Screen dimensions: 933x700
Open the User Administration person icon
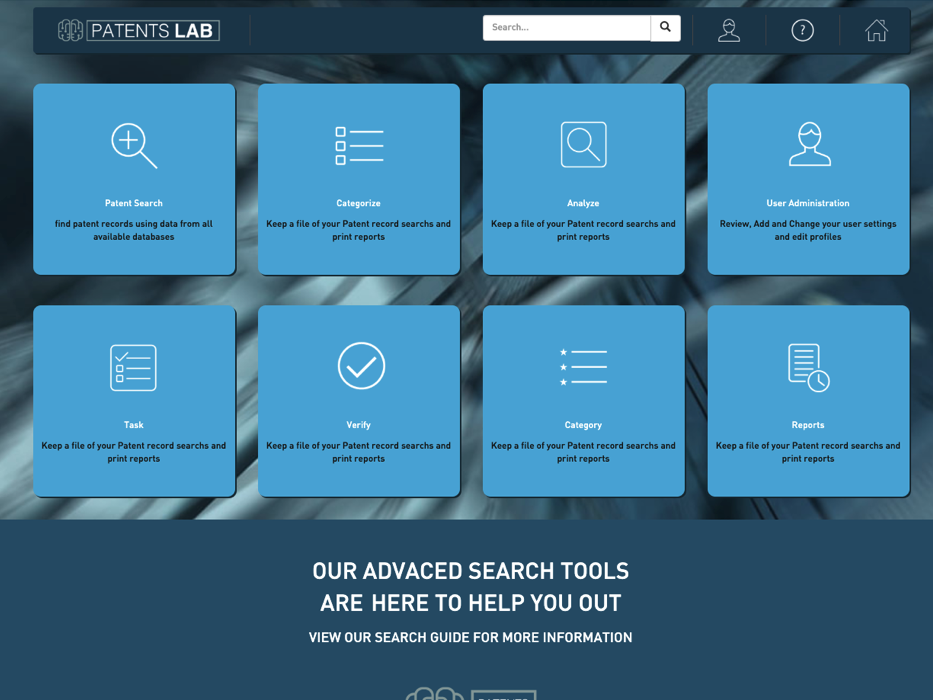[x=810, y=144]
